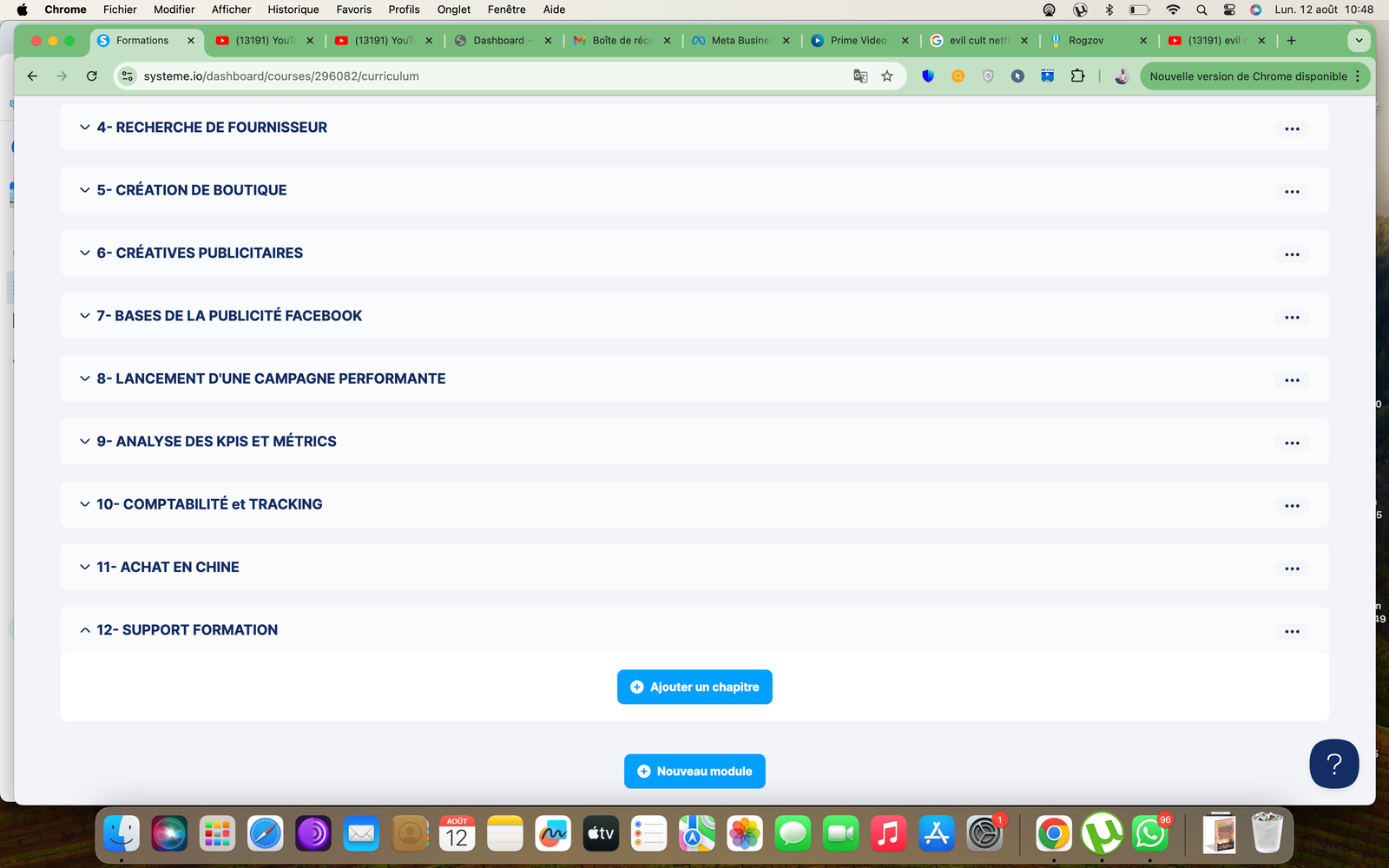Open three-dot menu for 12- SUPPORT FORMATION
1389x868 pixels.
[1292, 631]
